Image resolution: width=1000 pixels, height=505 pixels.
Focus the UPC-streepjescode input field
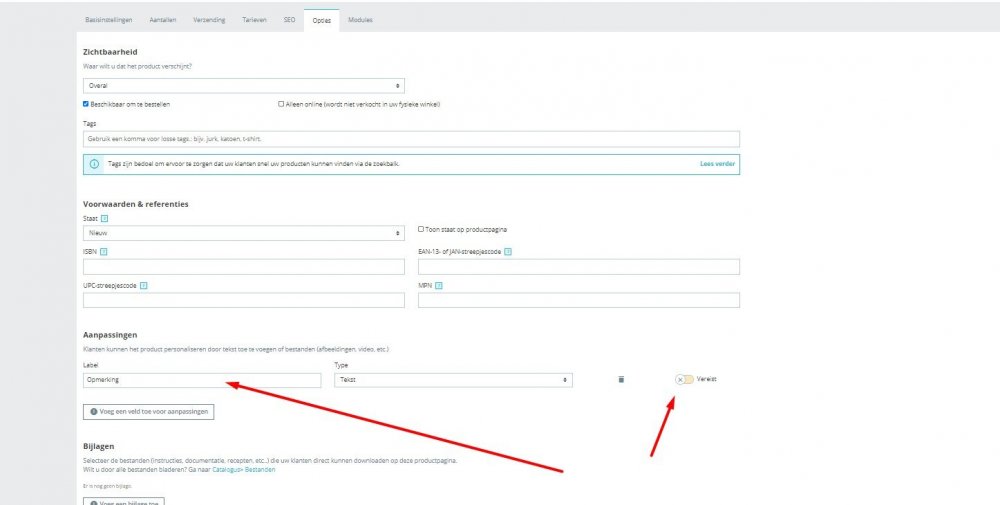244,300
